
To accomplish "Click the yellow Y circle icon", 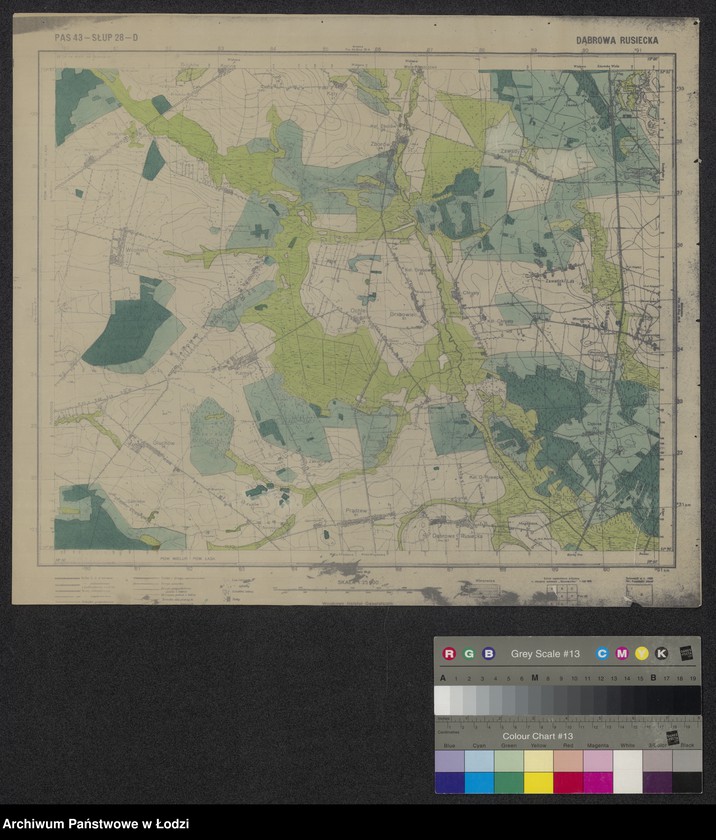I will (641, 654).
